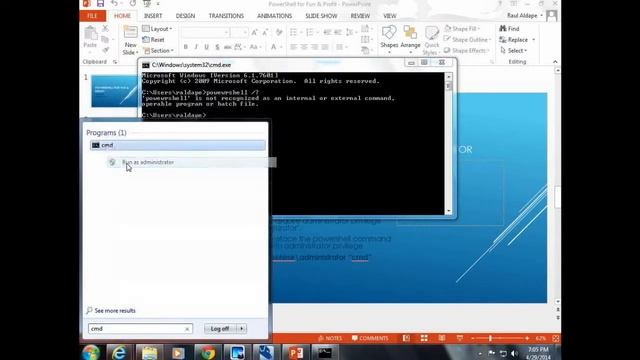Screen dimensions: 640x360
Task: Click the volume speaker icon in the system tray
Action: (514, 353)
